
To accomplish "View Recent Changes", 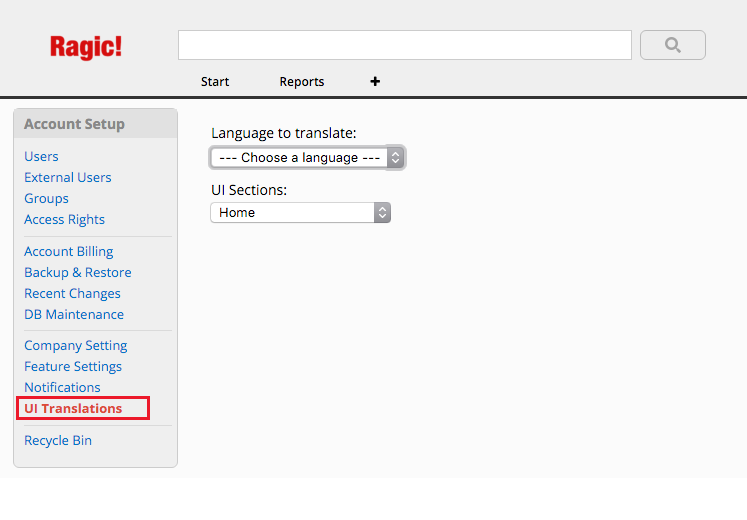I will click(72, 293).
